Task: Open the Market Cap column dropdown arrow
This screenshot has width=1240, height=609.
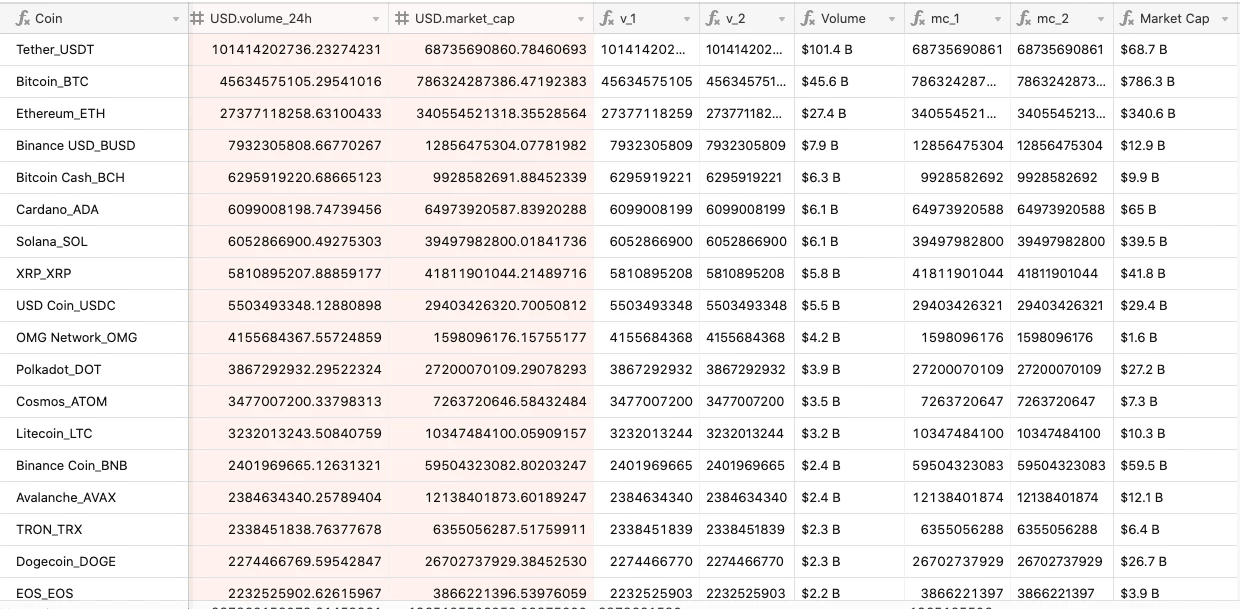Action: tap(1226, 19)
